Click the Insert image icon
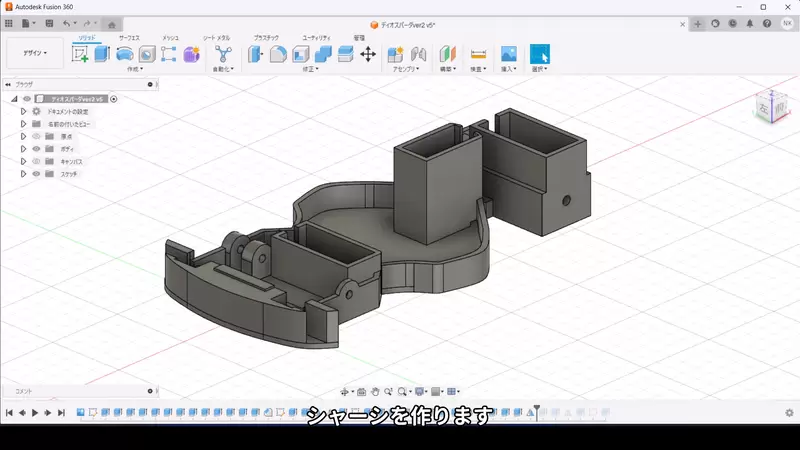This screenshot has width=800, height=450. [x=509, y=54]
